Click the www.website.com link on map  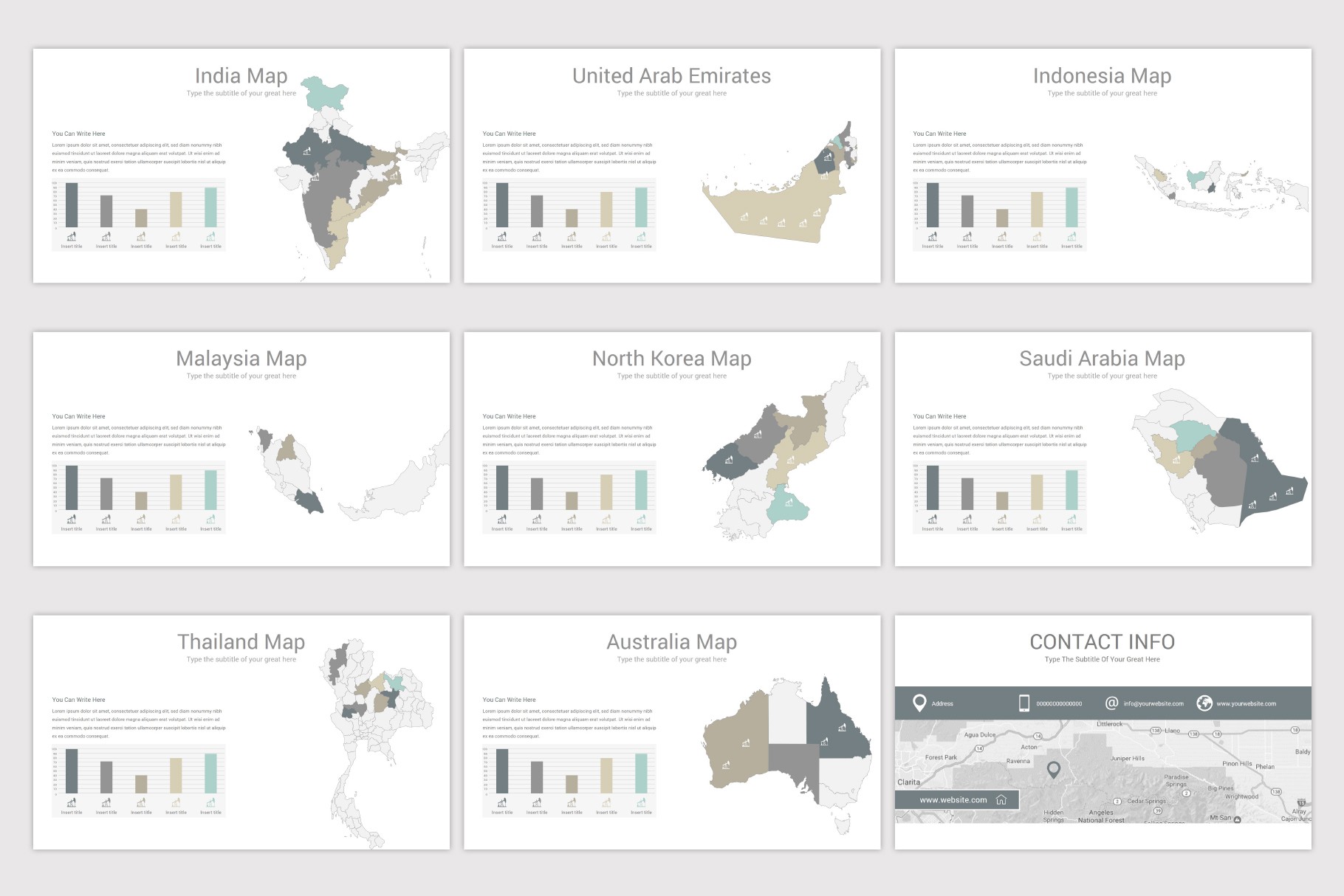(x=953, y=799)
